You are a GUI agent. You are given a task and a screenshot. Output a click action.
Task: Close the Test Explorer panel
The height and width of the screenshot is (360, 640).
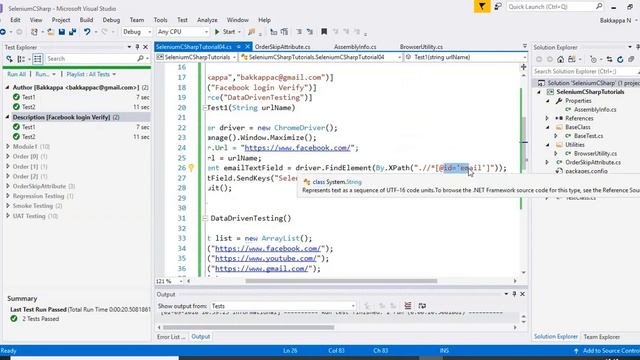[145, 47]
